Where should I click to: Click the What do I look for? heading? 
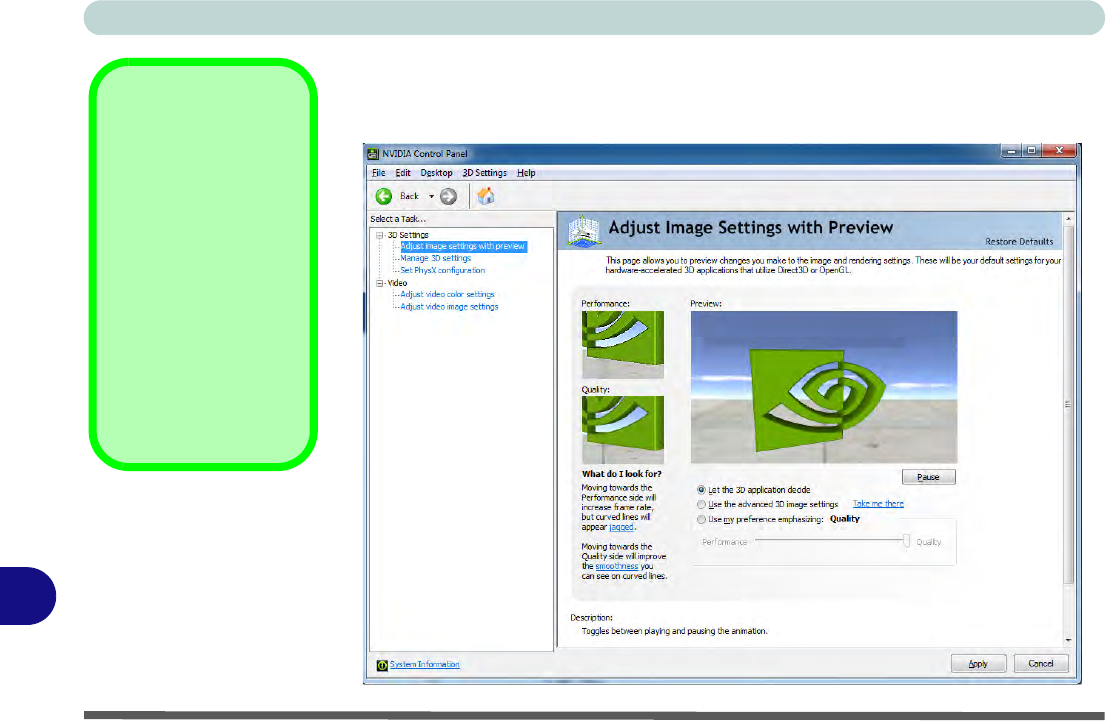(x=621, y=474)
